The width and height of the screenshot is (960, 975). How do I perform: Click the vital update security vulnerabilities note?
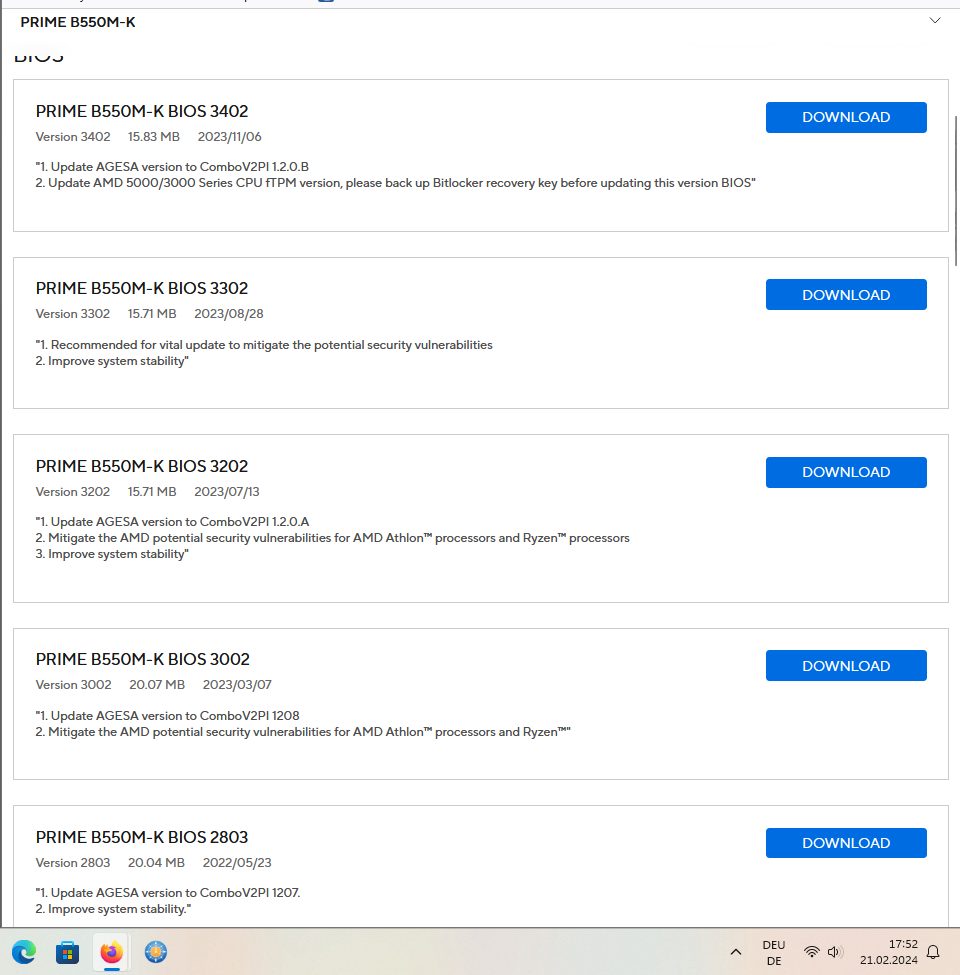pyautogui.click(x=264, y=345)
